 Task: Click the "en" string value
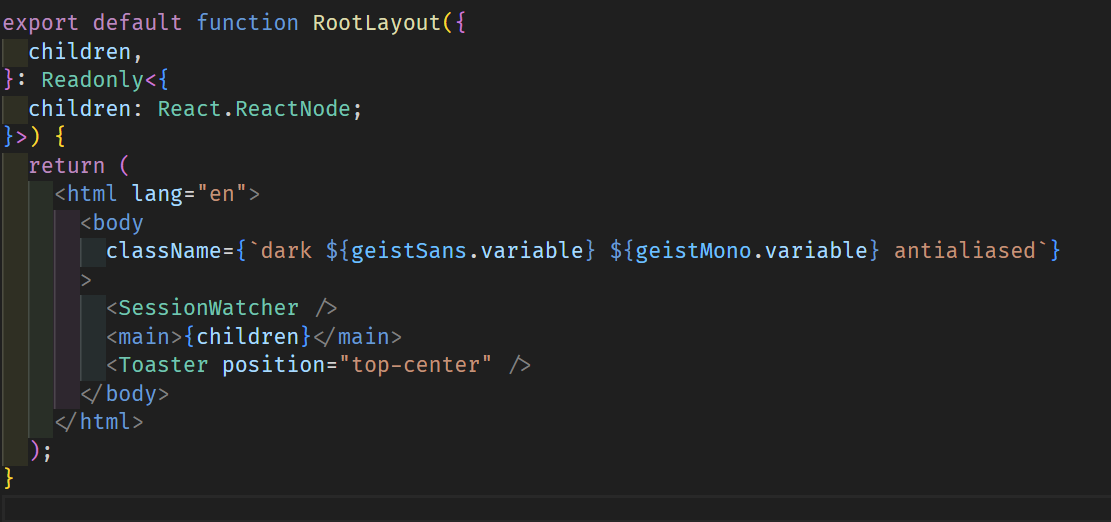pyautogui.click(x=221, y=194)
